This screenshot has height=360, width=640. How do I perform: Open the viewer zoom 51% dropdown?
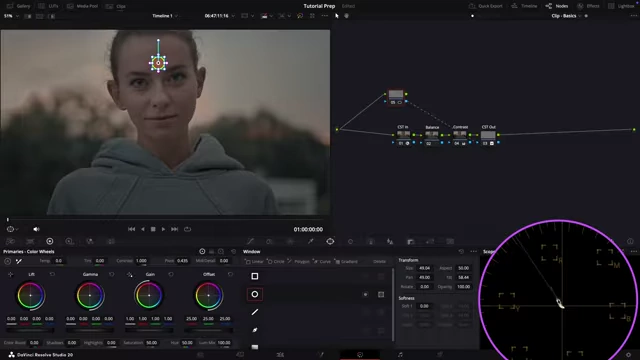pos(11,16)
